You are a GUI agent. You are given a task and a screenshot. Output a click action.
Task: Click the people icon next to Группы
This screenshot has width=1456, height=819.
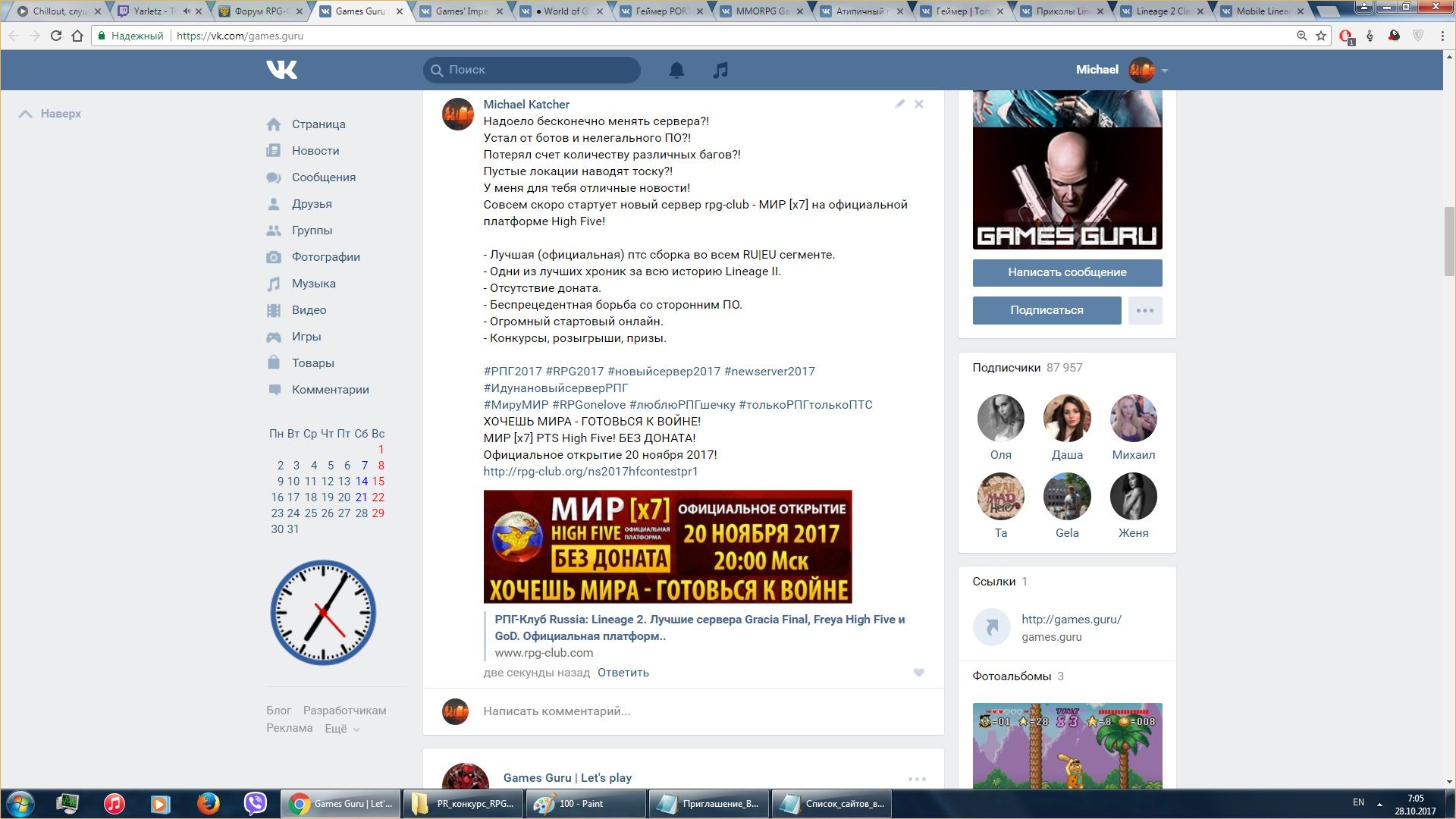click(x=274, y=231)
